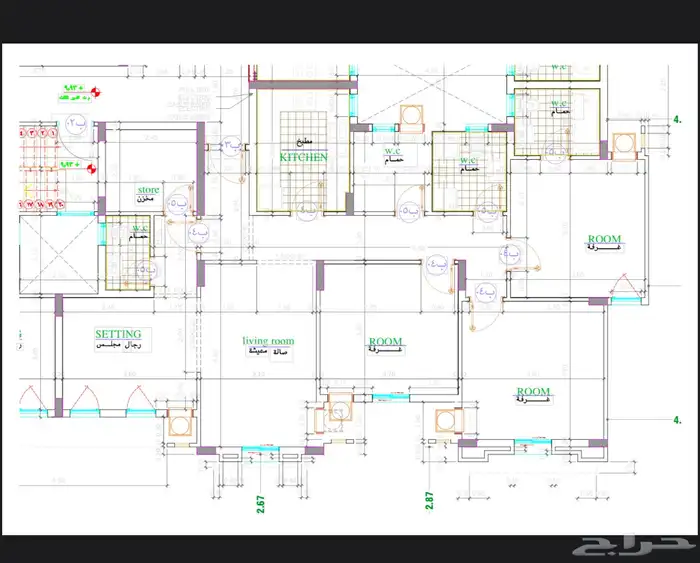Click the ROOM label in the top-right room
This screenshot has width=700, height=563.
click(604, 240)
